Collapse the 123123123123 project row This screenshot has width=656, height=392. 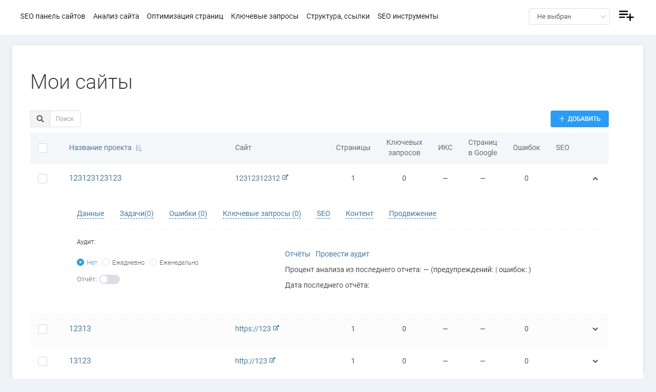tap(595, 179)
